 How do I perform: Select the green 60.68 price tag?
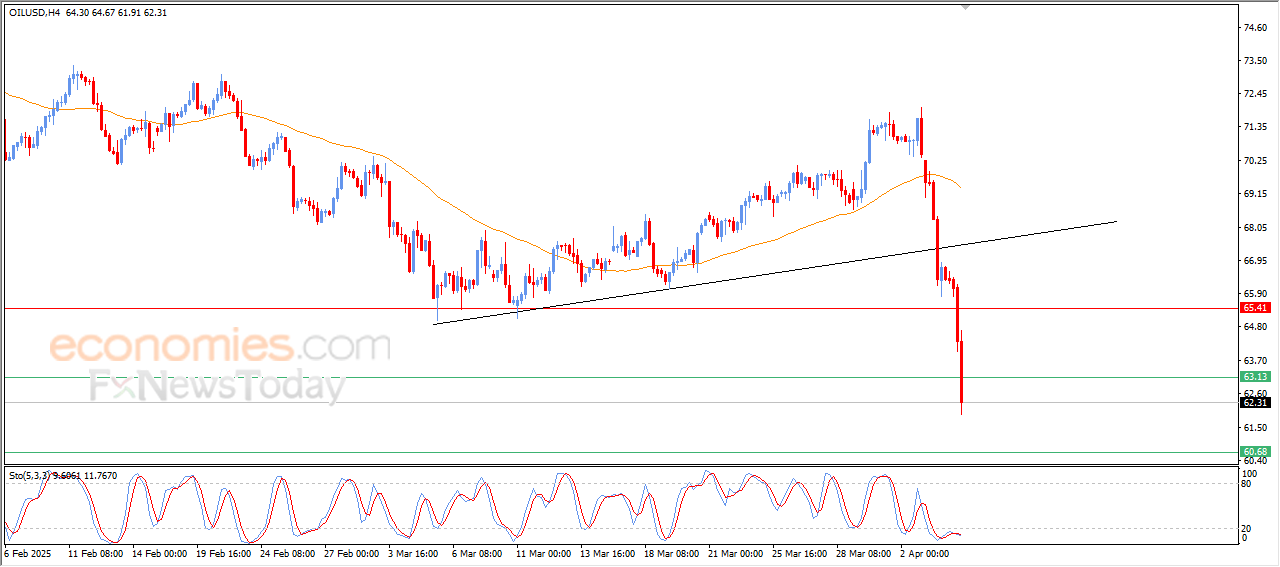1255,452
